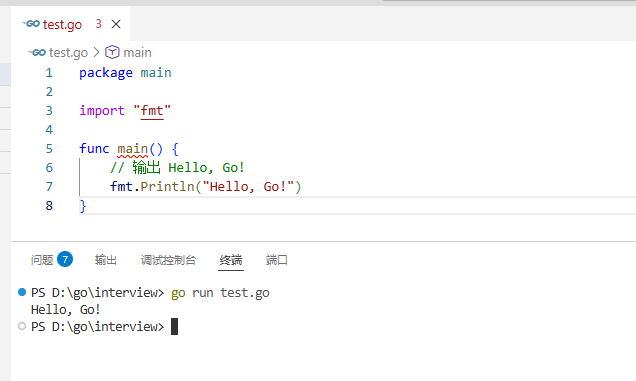Select the test.go editor tab
The height and width of the screenshot is (381, 636).
pyautogui.click(x=71, y=24)
